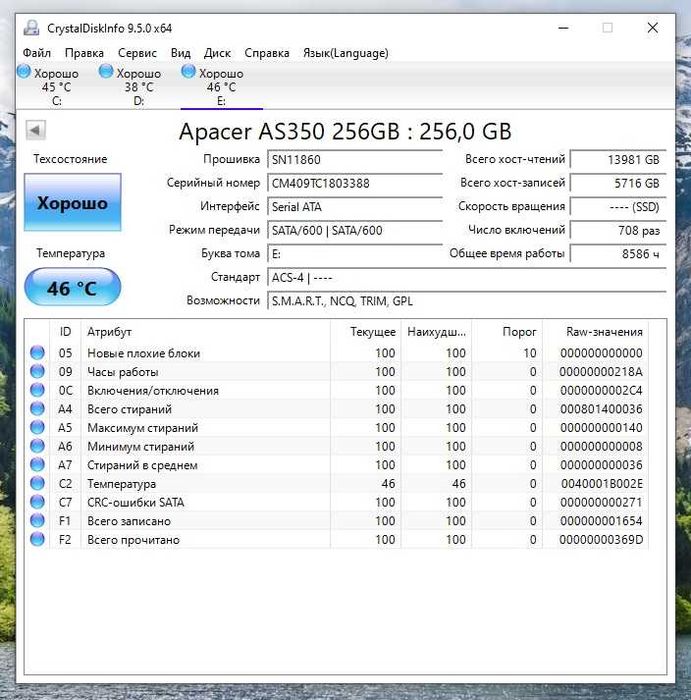Click the Raw-значения column header
Image resolution: width=691 pixels, height=700 pixels.
pyautogui.click(x=595, y=332)
